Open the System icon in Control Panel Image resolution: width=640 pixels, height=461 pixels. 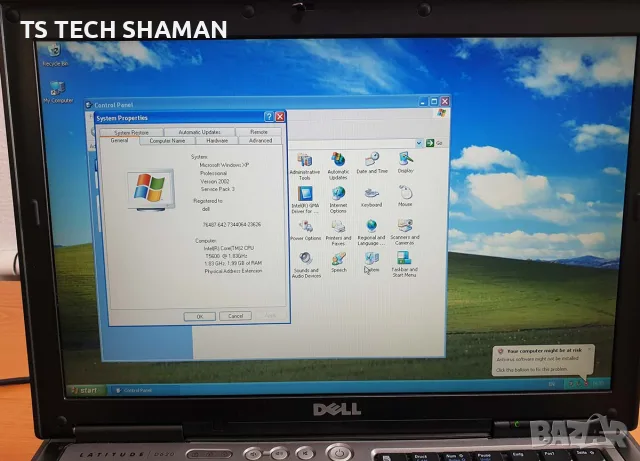(371, 262)
